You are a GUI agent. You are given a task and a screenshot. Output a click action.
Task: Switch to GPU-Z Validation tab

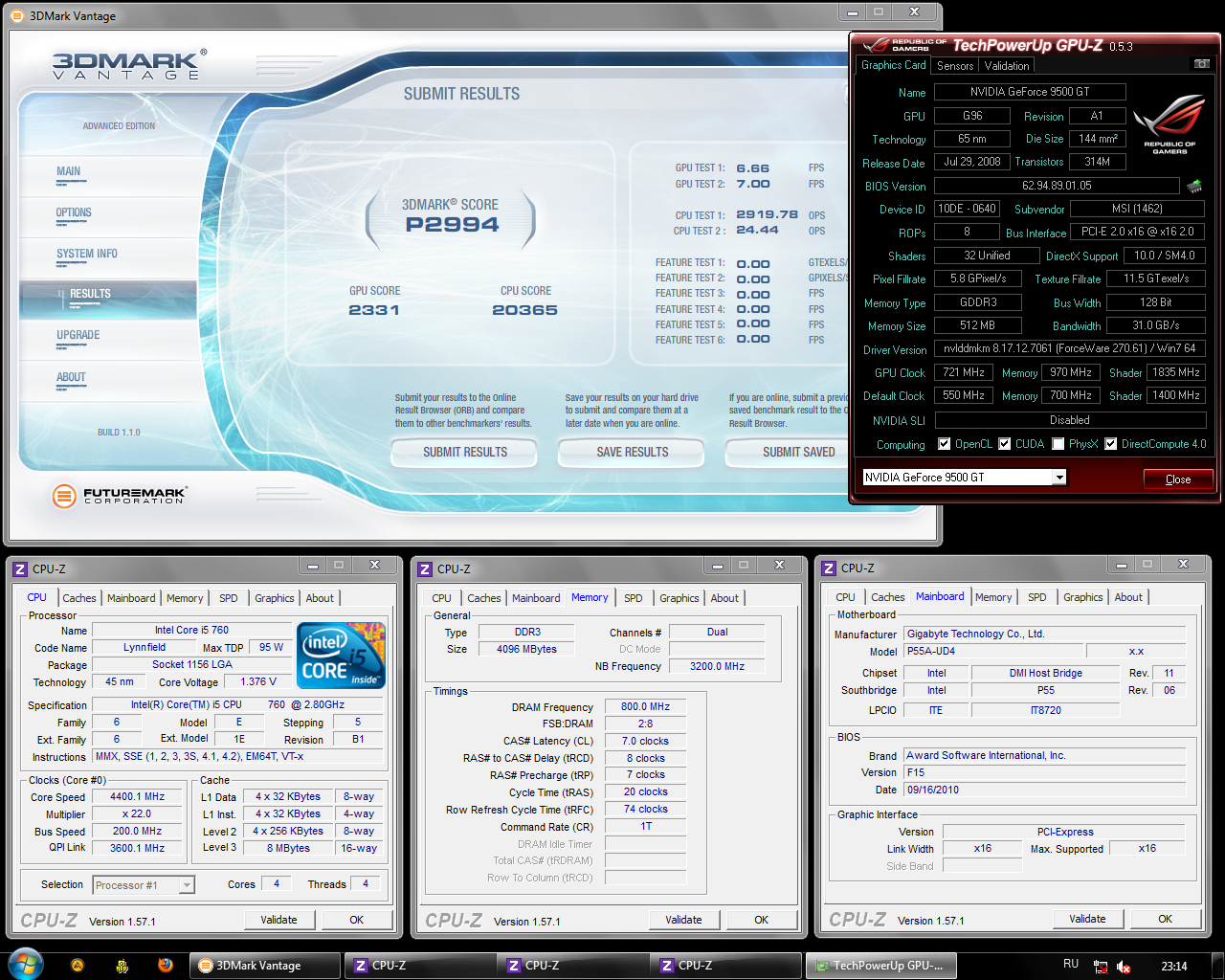click(x=1007, y=66)
